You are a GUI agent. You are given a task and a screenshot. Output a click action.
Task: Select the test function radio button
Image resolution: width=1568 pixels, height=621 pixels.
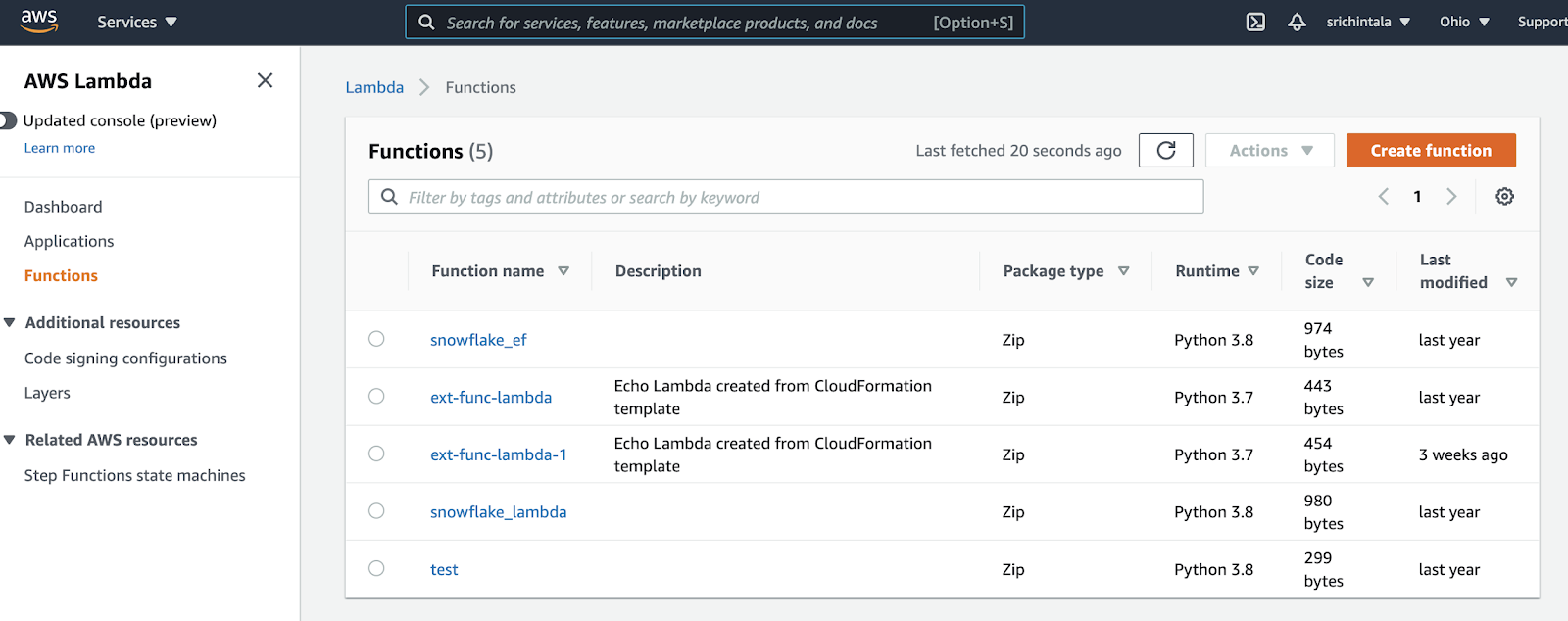tap(376, 568)
